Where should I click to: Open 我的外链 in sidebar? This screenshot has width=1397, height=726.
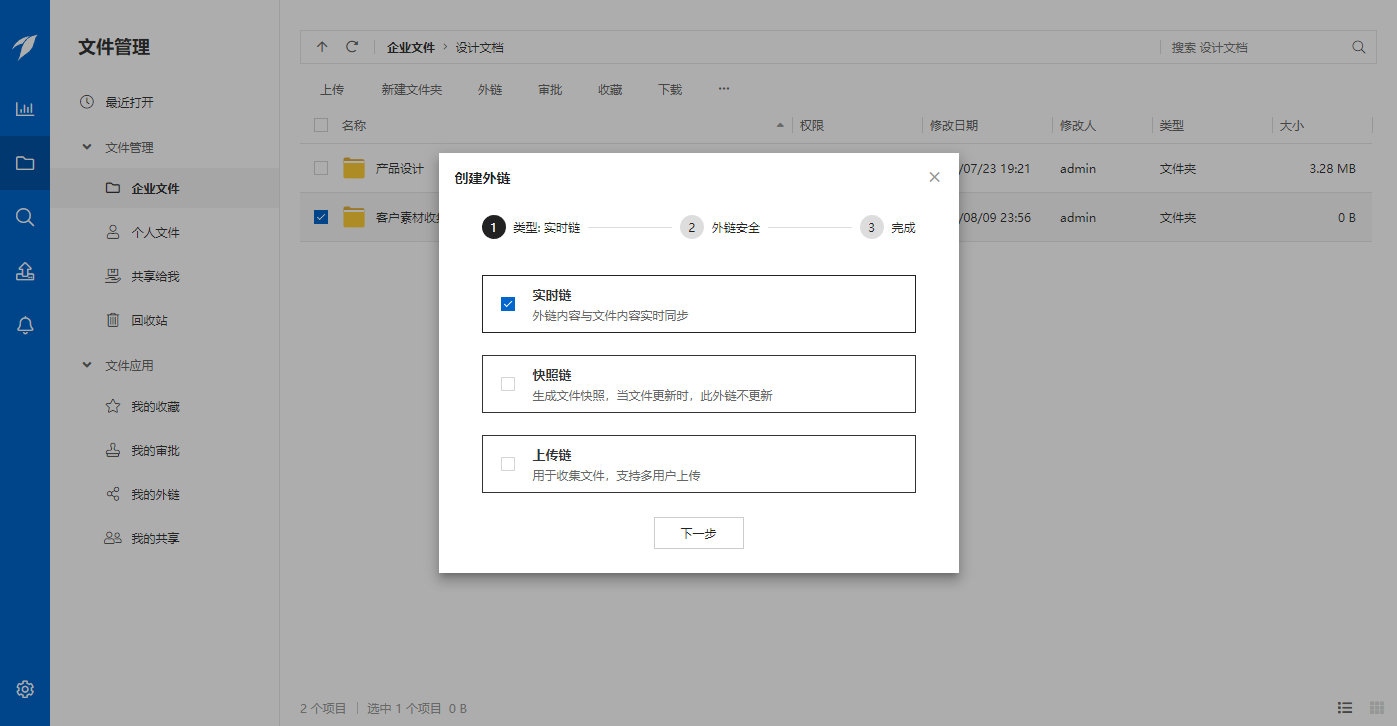coord(155,495)
